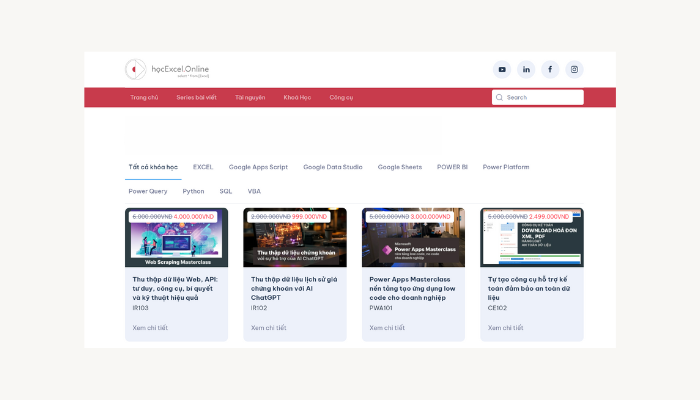Click Xem chi tiết for CE102
Viewport: 700px width, 400px height.
point(505,328)
